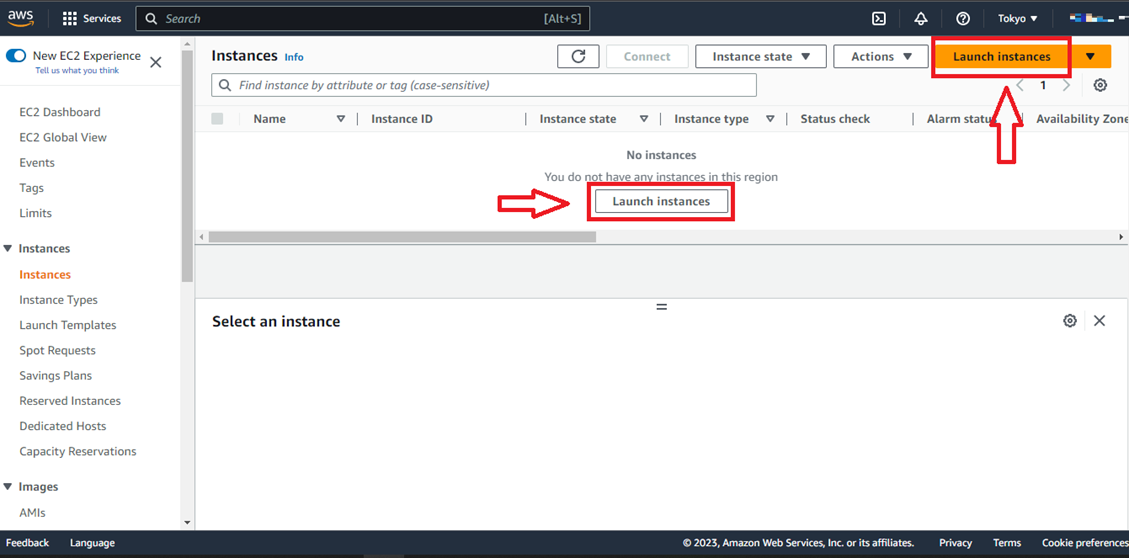This screenshot has height=558, width=1129.
Task: Open details panel settings gear
Action: (x=1070, y=320)
